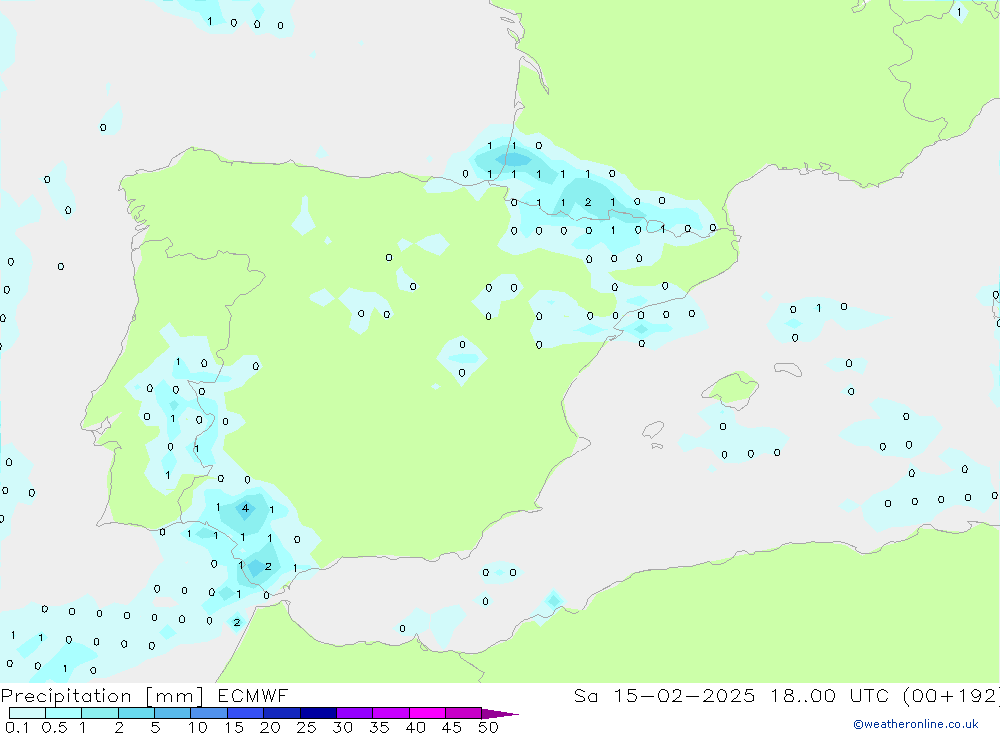Screen dimensions: 1000x733
Task: Pick the 0.1–0.5 mm legend swatch
Action: tap(27, 713)
